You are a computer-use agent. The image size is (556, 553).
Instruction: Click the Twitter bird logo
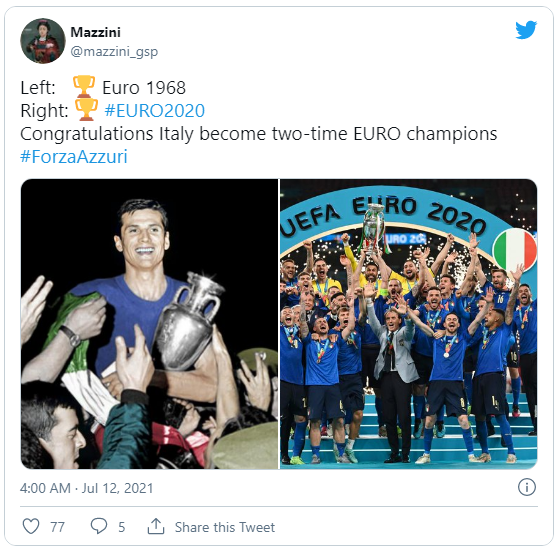526,30
